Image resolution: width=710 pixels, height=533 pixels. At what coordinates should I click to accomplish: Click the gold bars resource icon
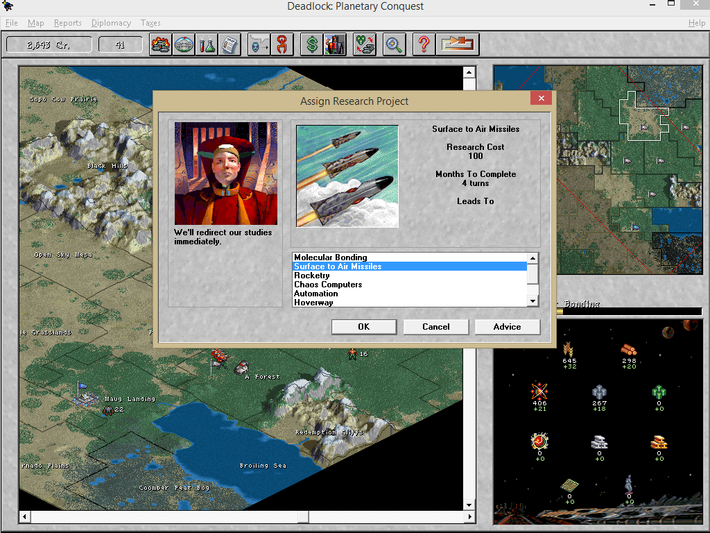659,442
